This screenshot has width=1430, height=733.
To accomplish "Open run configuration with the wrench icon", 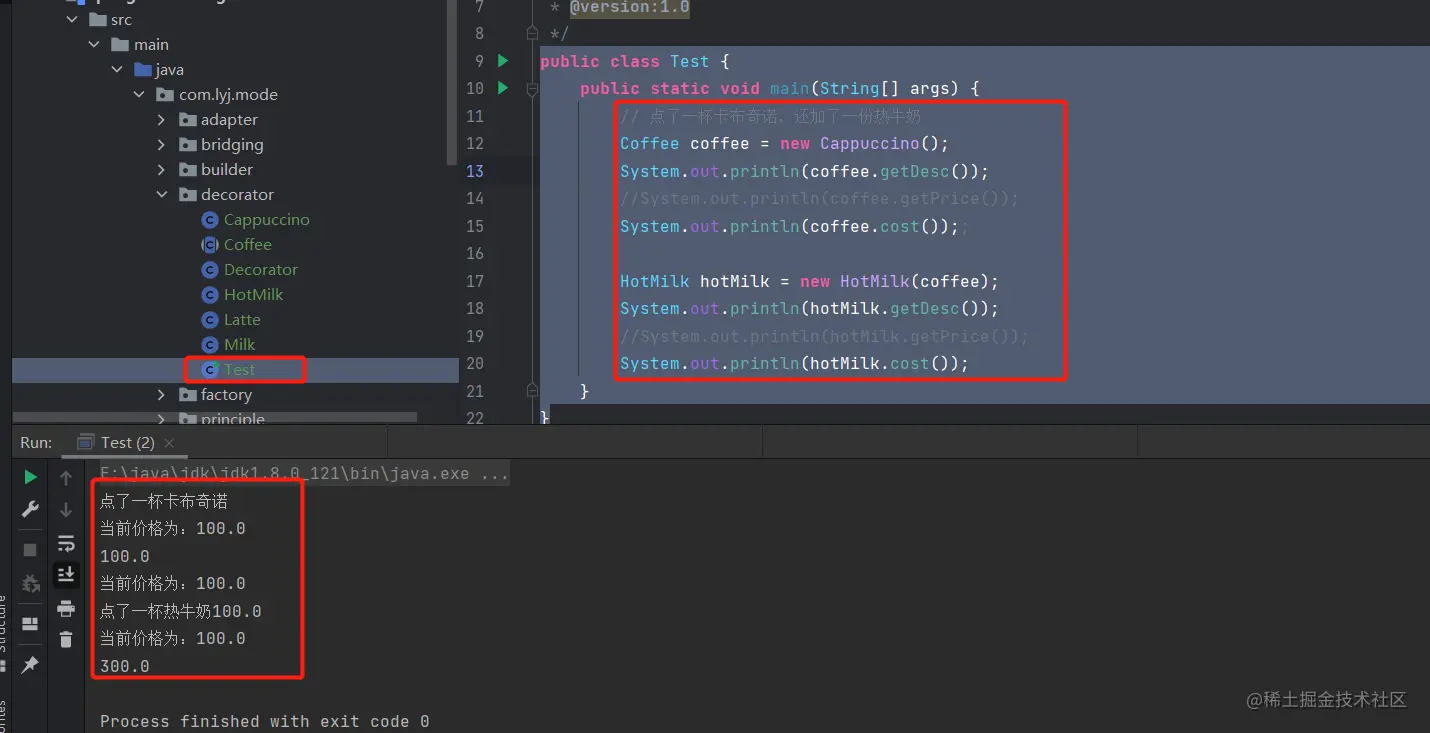I will (x=30, y=510).
